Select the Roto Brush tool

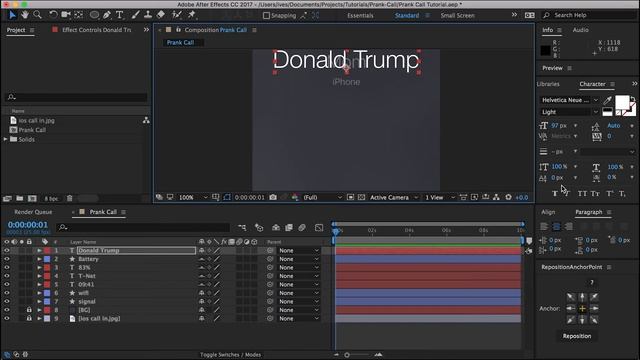pos(177,15)
